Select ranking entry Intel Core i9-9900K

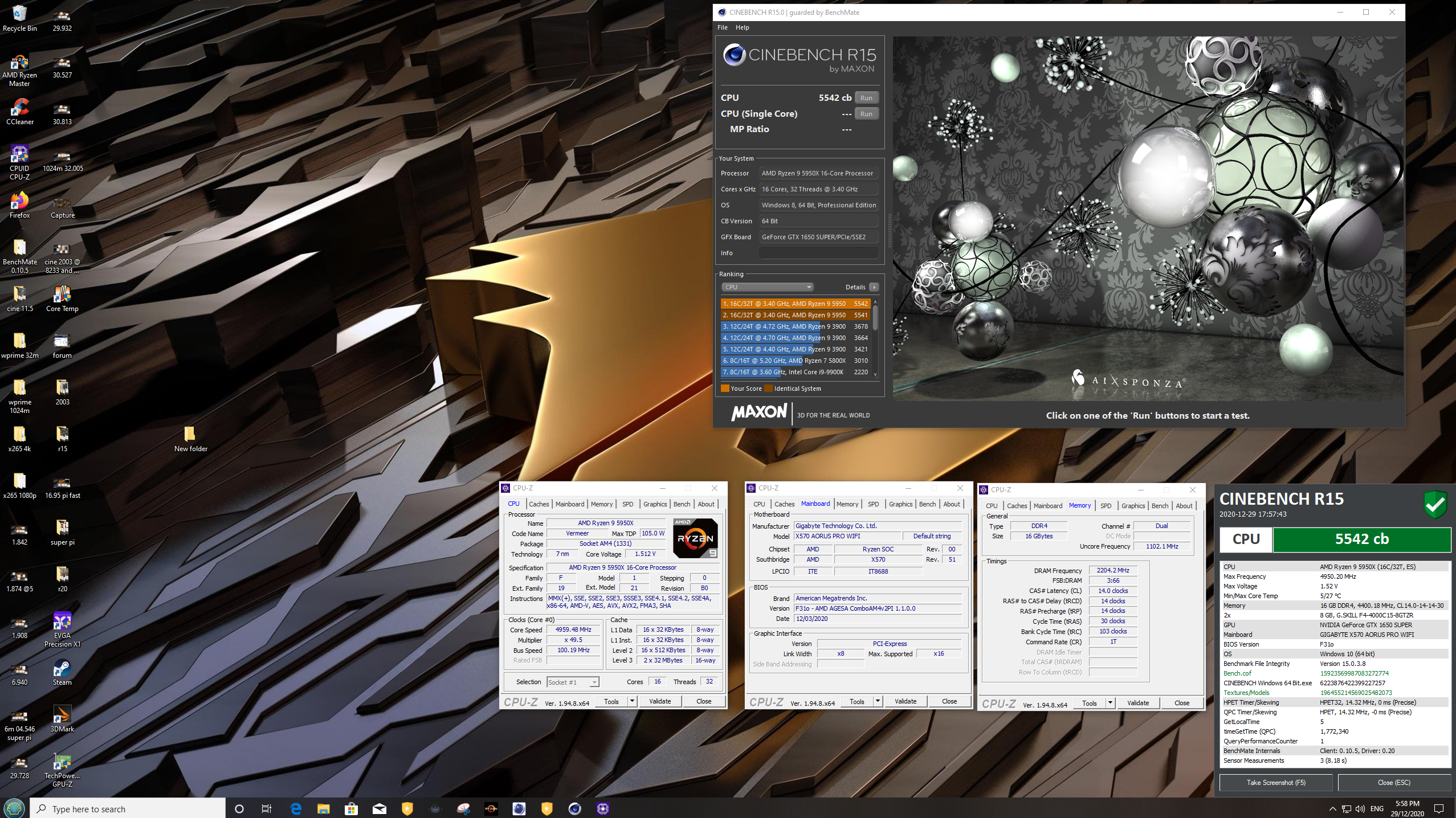point(796,372)
